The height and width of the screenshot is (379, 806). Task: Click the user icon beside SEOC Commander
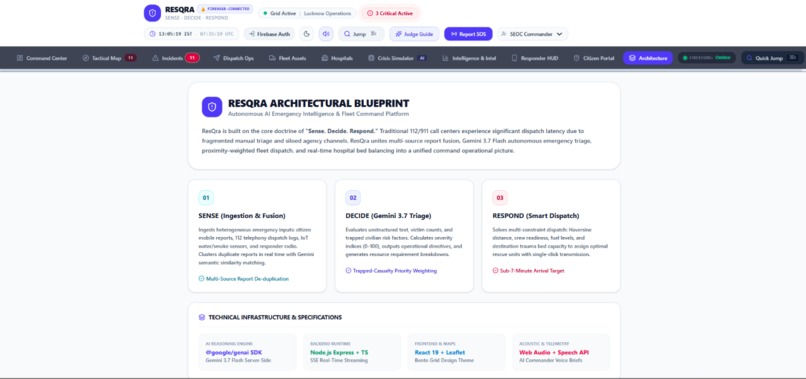(x=504, y=34)
